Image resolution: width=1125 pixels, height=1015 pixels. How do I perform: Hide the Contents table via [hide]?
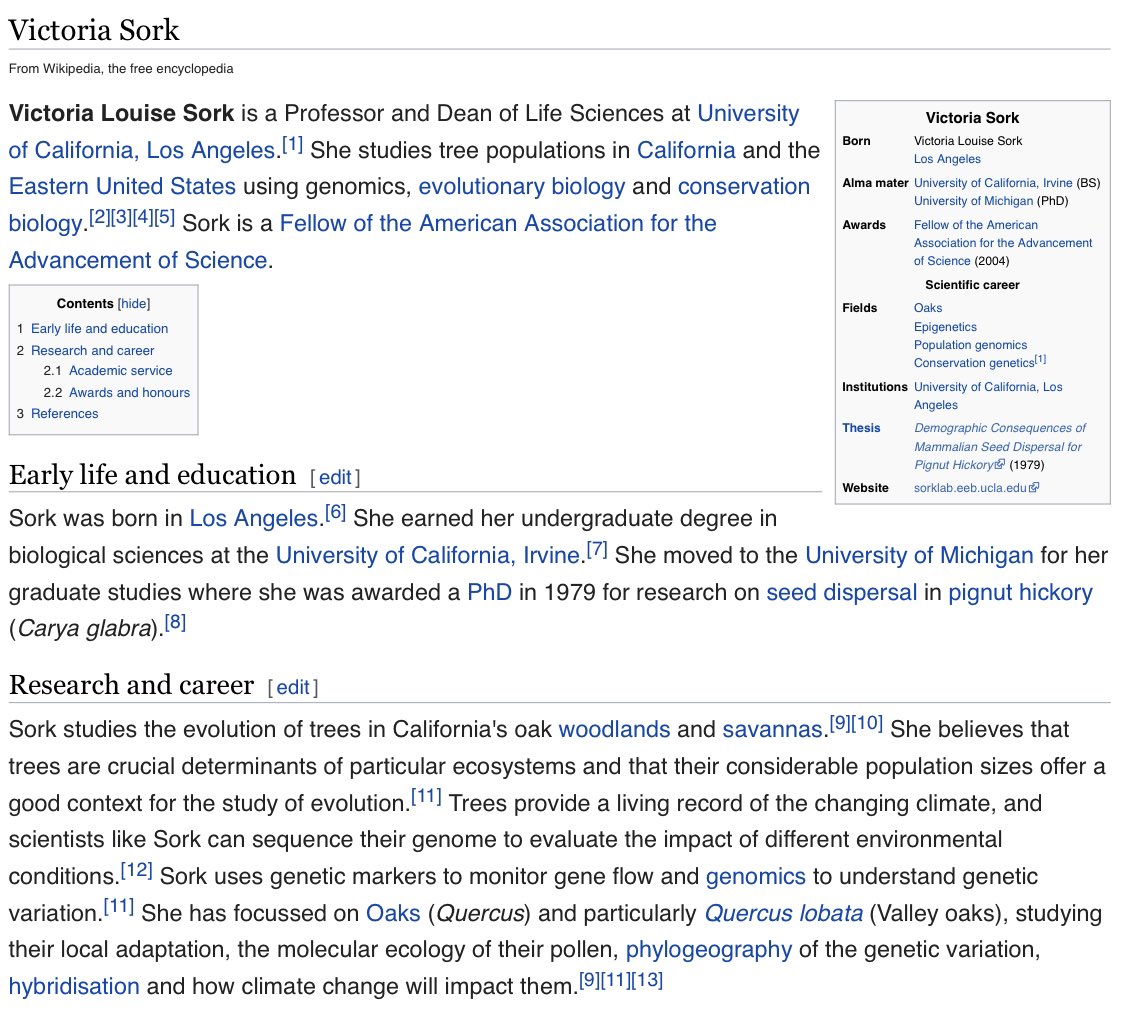(133, 303)
